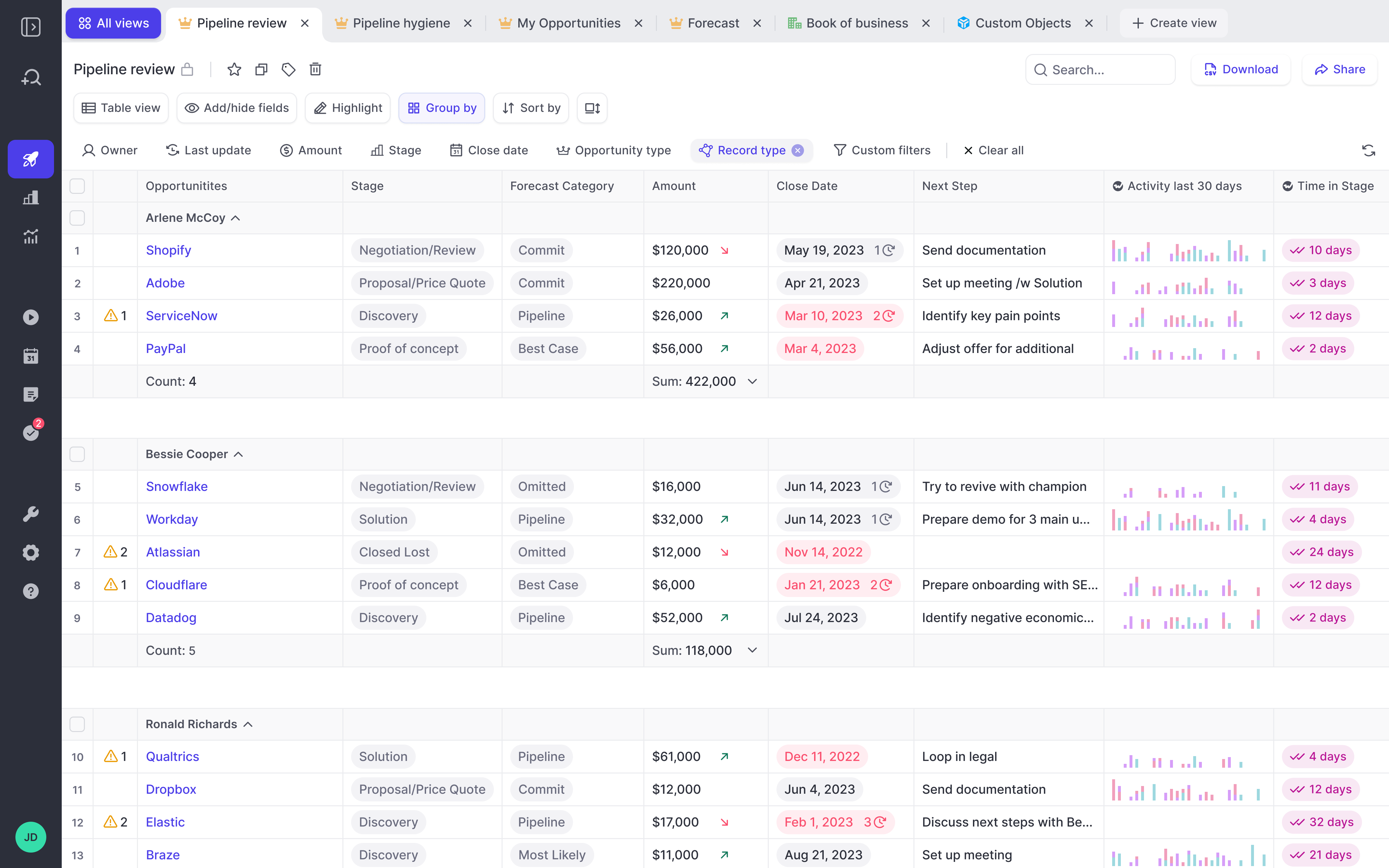Open Add/hide fields

click(237, 108)
